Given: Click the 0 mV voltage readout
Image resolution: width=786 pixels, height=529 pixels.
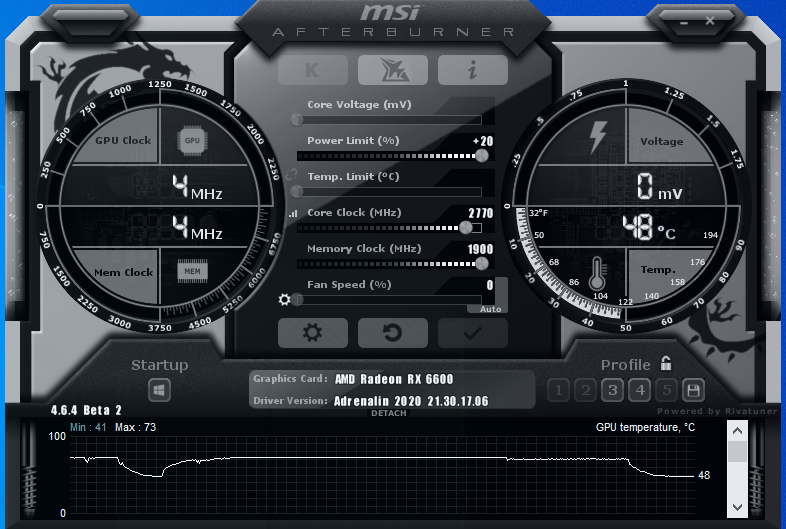Looking at the screenshot, I should pos(660,187).
